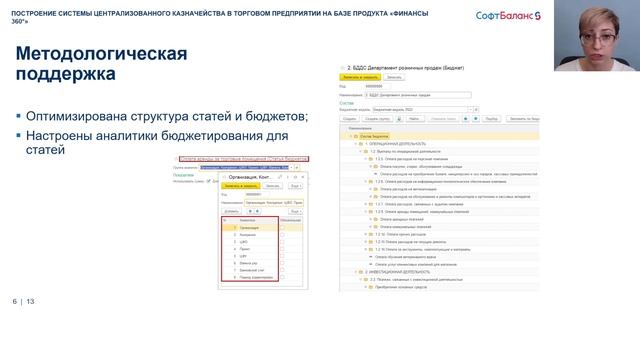This screenshot has width=640, height=360.
Task: Click the Заполнить по бюд... button
Action: (x=523, y=119)
